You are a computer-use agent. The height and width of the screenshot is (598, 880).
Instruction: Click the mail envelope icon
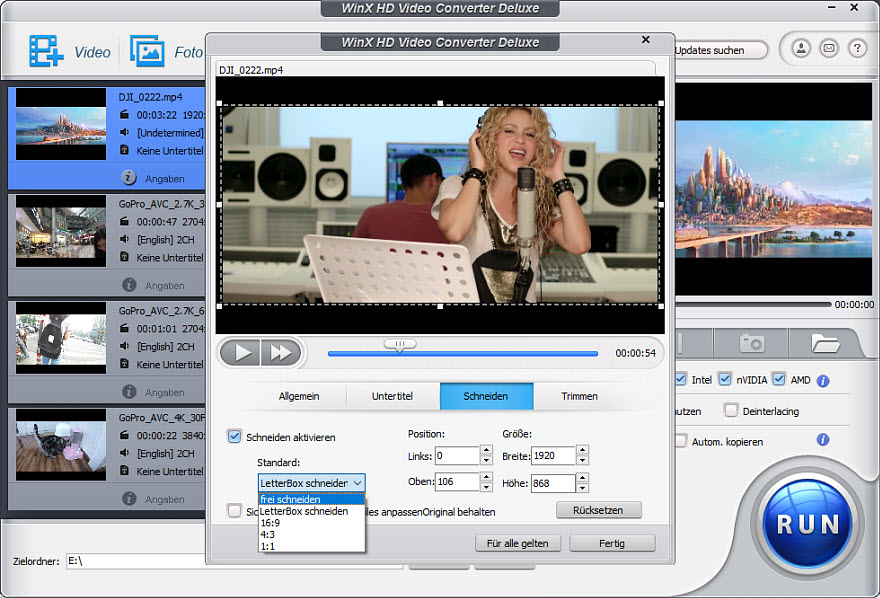(829, 49)
